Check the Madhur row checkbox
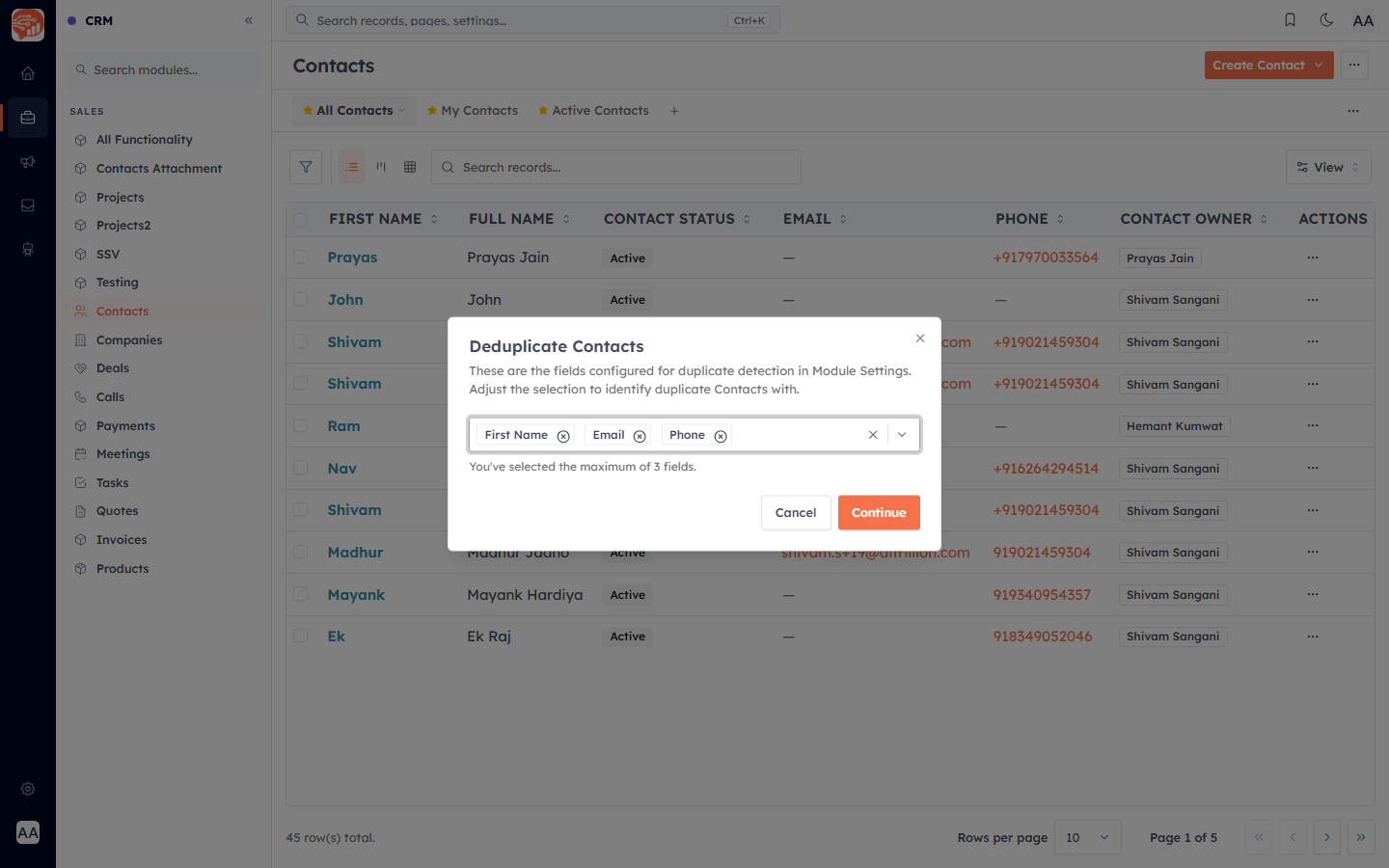This screenshot has width=1389, height=868. (301, 552)
